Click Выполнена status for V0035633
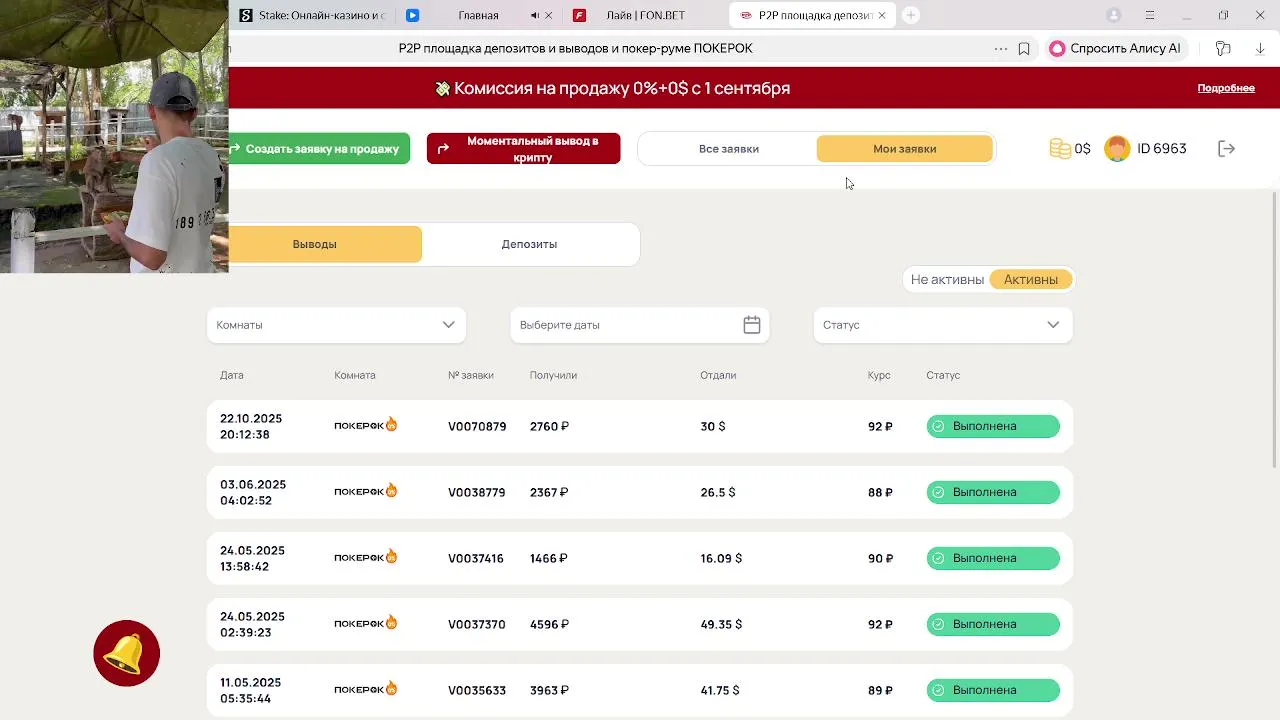Viewport: 1280px width, 720px height. pos(993,690)
